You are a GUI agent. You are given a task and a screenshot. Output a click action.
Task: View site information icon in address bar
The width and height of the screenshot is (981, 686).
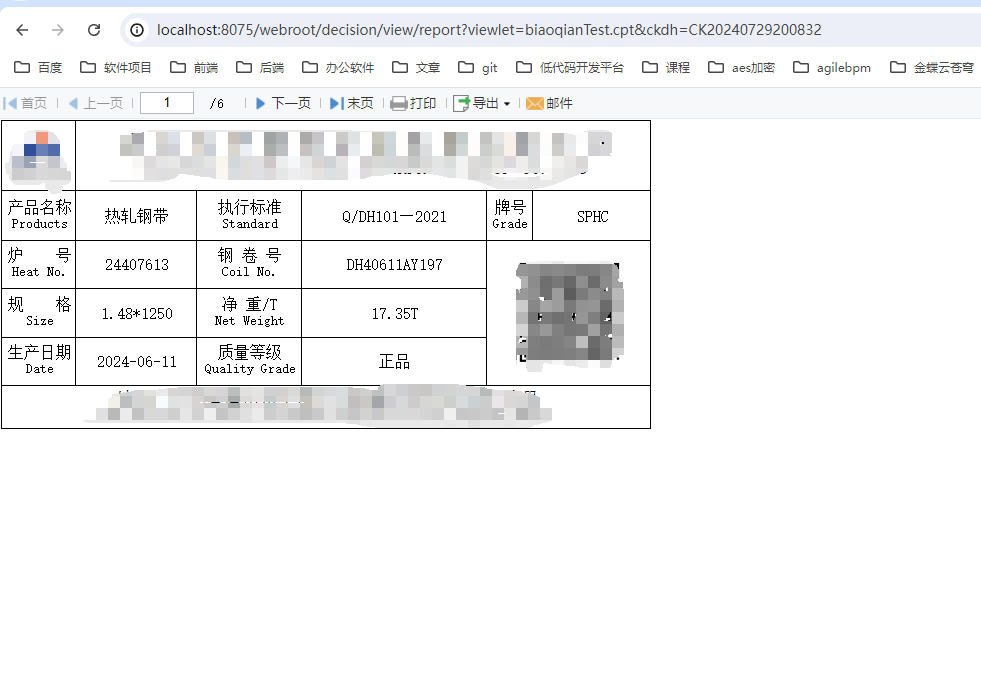tap(137, 30)
